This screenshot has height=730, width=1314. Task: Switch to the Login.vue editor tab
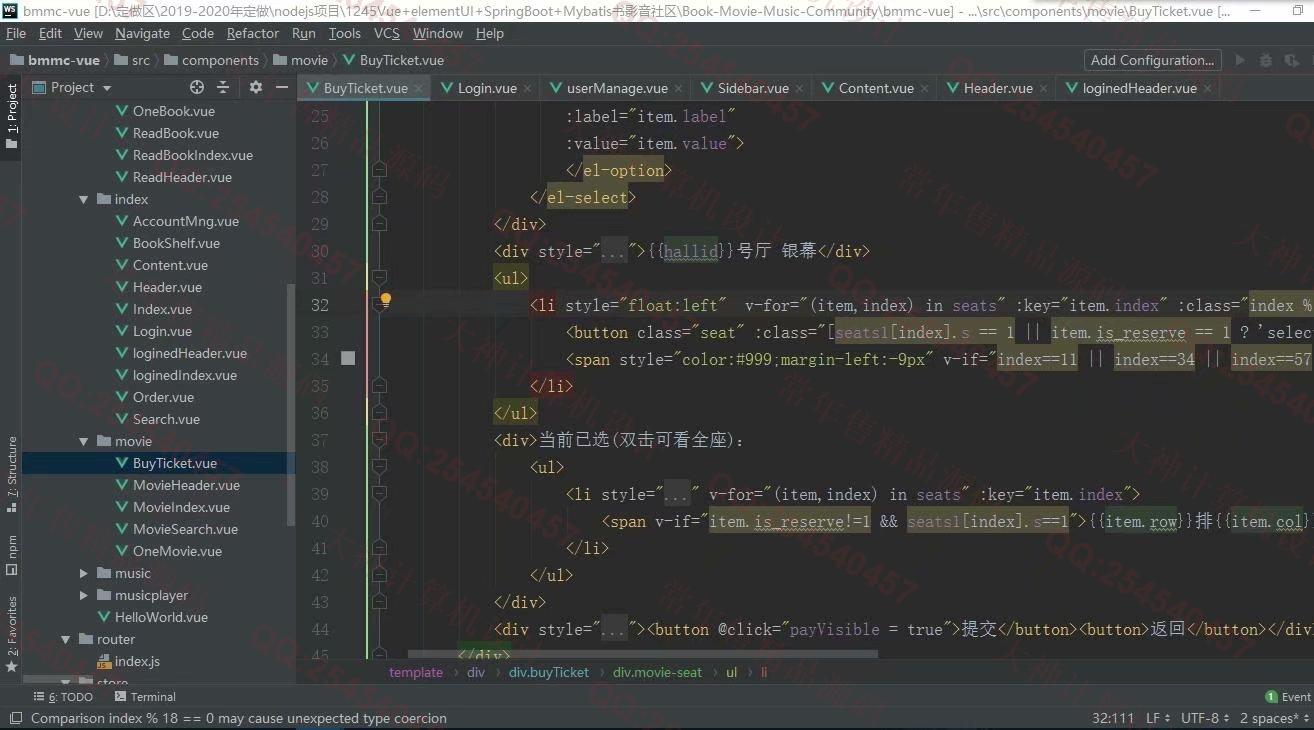tap(487, 88)
